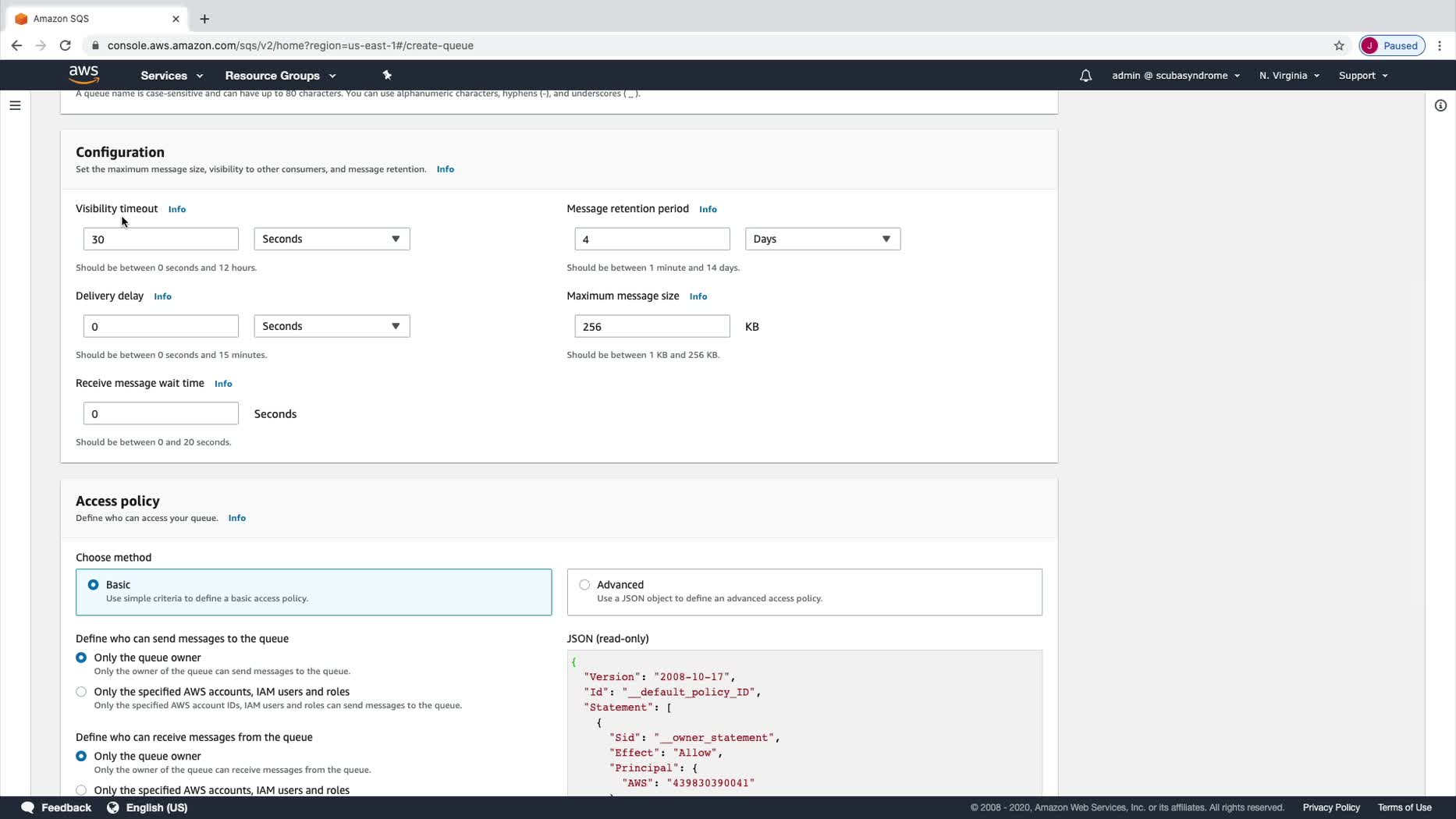Choose Only the queue owner for receiving
1456x819 pixels.
pyautogui.click(x=81, y=756)
